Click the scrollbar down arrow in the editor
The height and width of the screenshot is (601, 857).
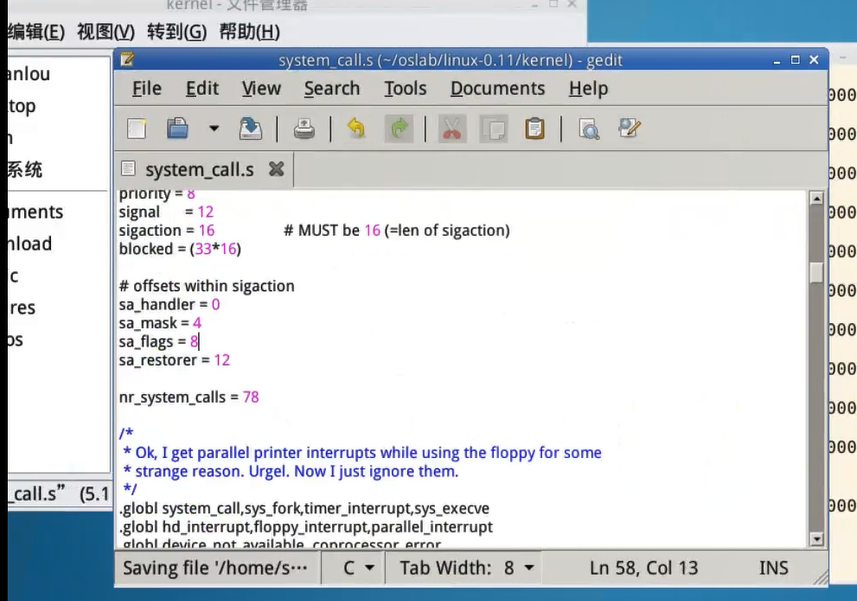point(816,539)
